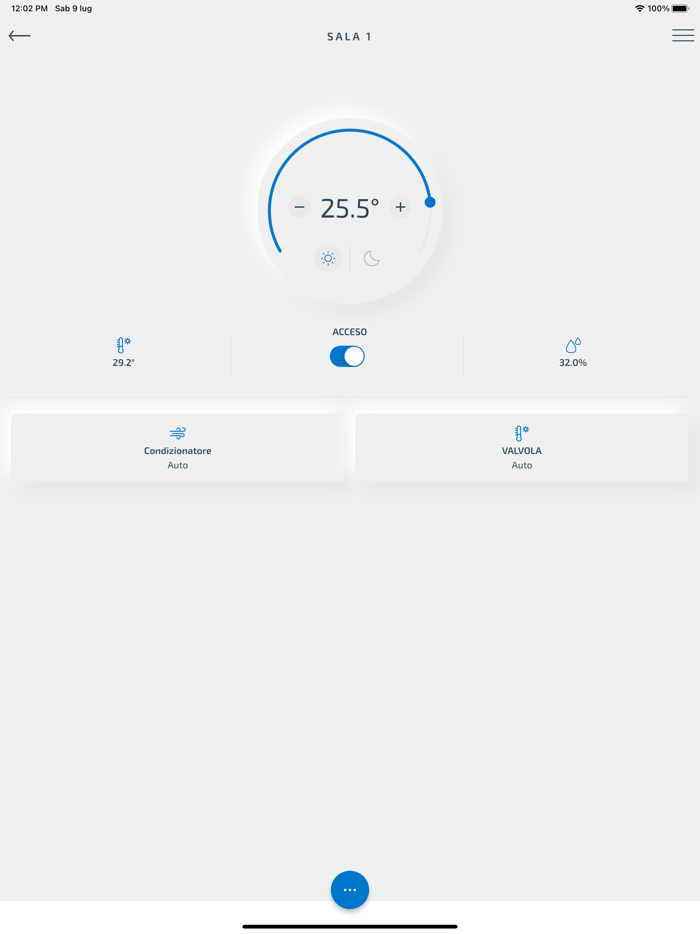Open the Condizionatore Auto card
This screenshot has width=700, height=934.
[x=178, y=447]
